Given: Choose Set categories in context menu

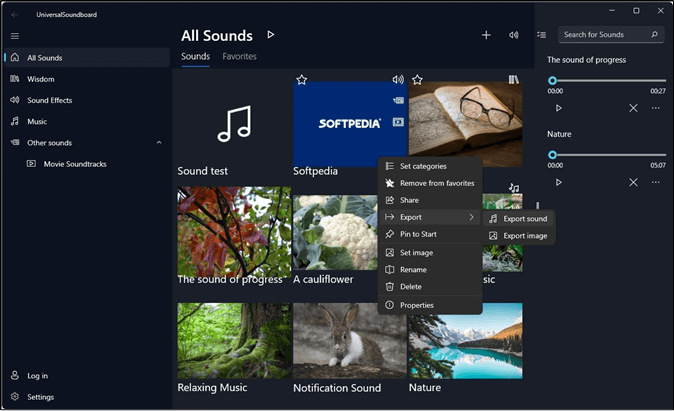Looking at the screenshot, I should click(422, 166).
